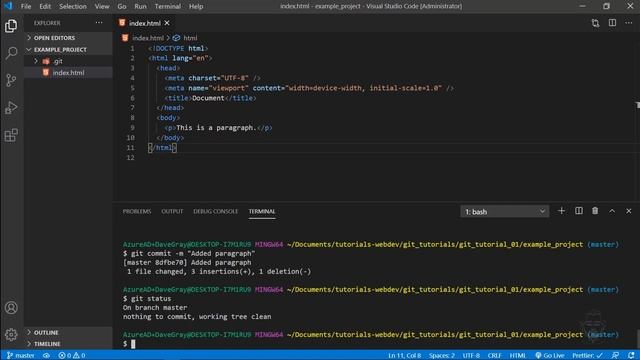Open the Extensions view
This screenshot has width=640, height=360.
click(11, 135)
